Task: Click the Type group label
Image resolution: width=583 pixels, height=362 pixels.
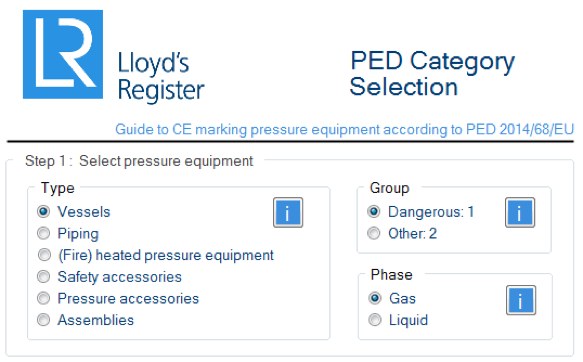Action: coord(58,188)
